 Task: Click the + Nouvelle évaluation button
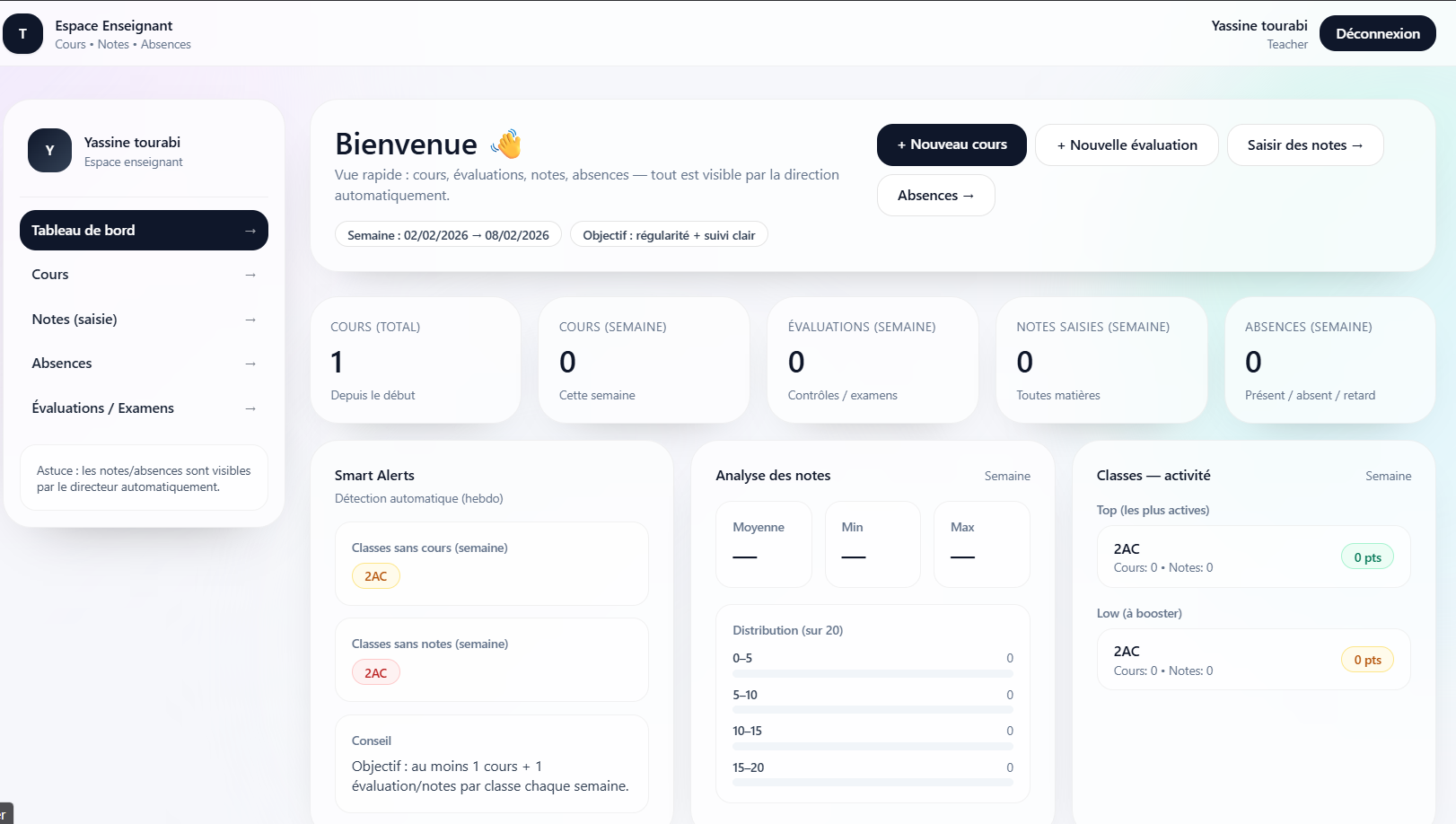(x=1127, y=145)
